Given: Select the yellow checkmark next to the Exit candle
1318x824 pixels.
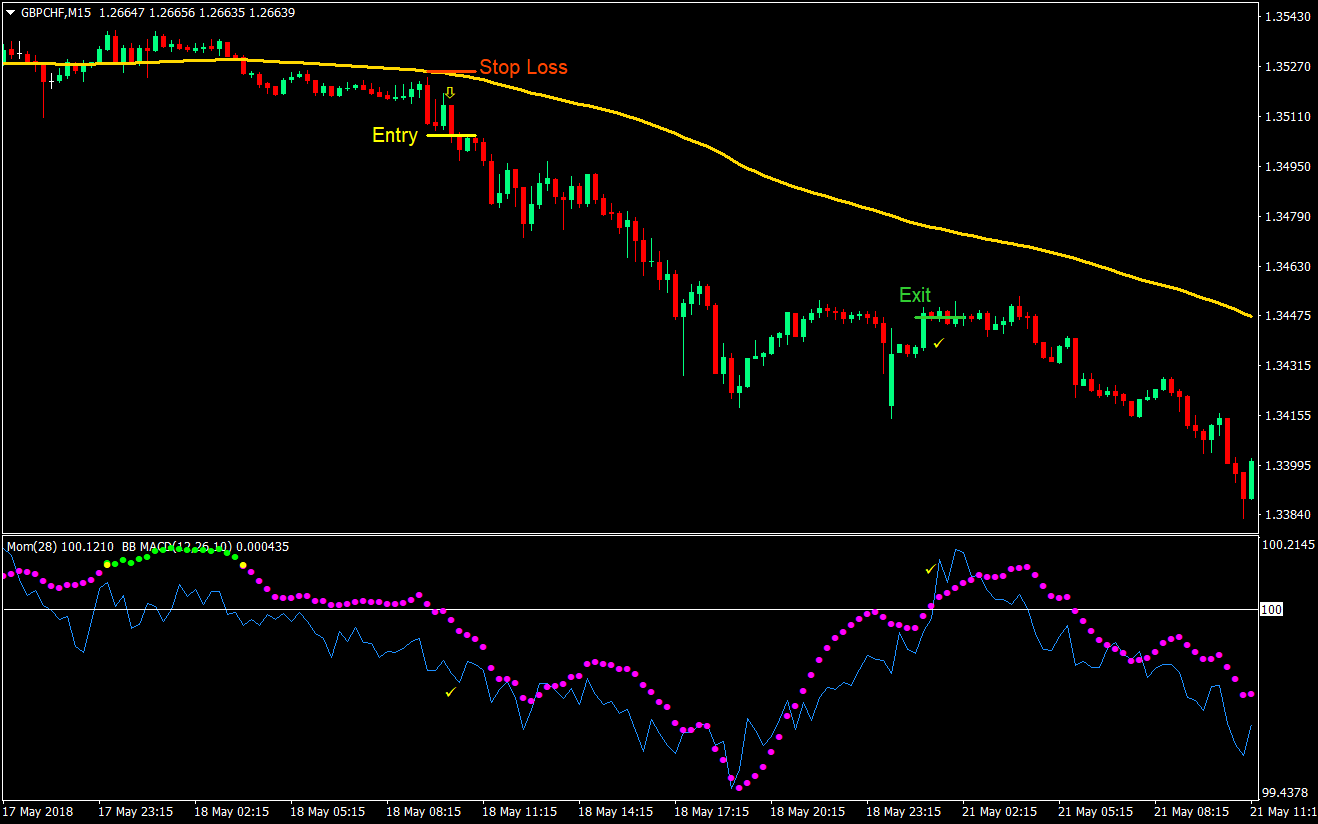Looking at the screenshot, I should pos(938,343).
